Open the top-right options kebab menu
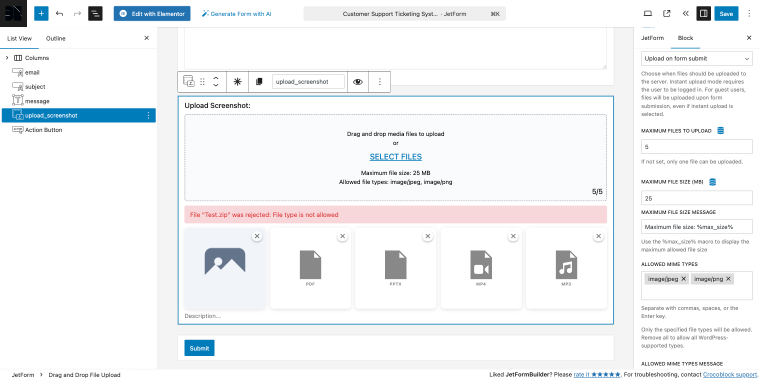The width and height of the screenshot is (760, 380). tap(749, 14)
